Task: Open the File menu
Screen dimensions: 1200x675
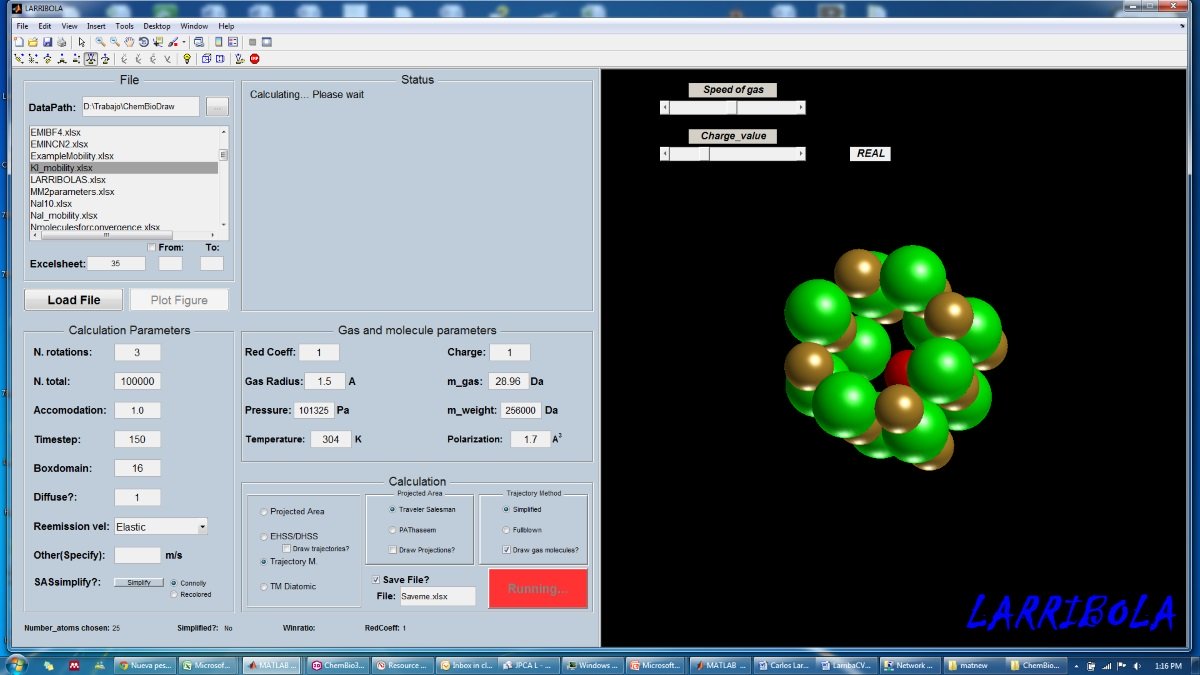Action: pyautogui.click(x=22, y=26)
